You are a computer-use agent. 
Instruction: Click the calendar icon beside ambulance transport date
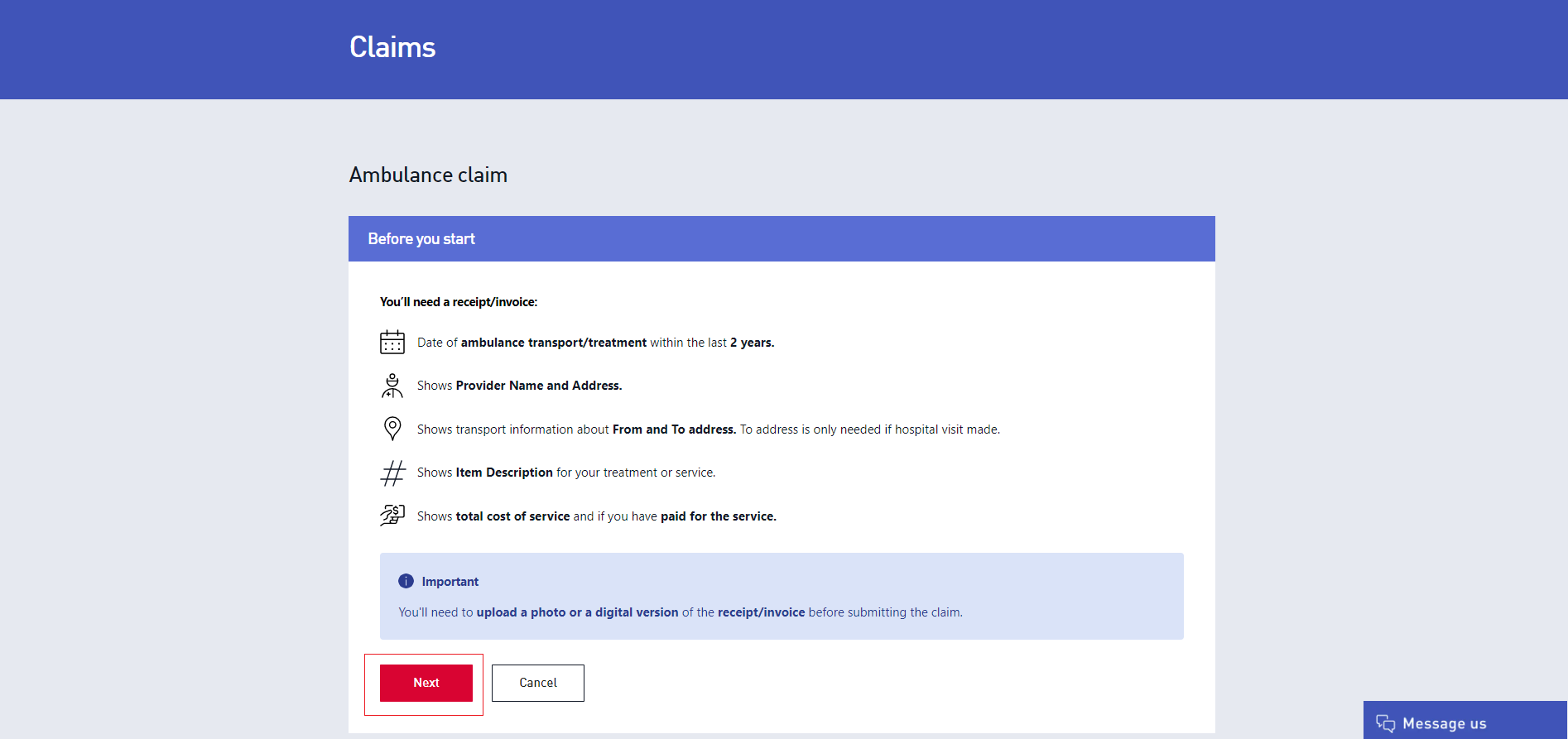pos(392,343)
